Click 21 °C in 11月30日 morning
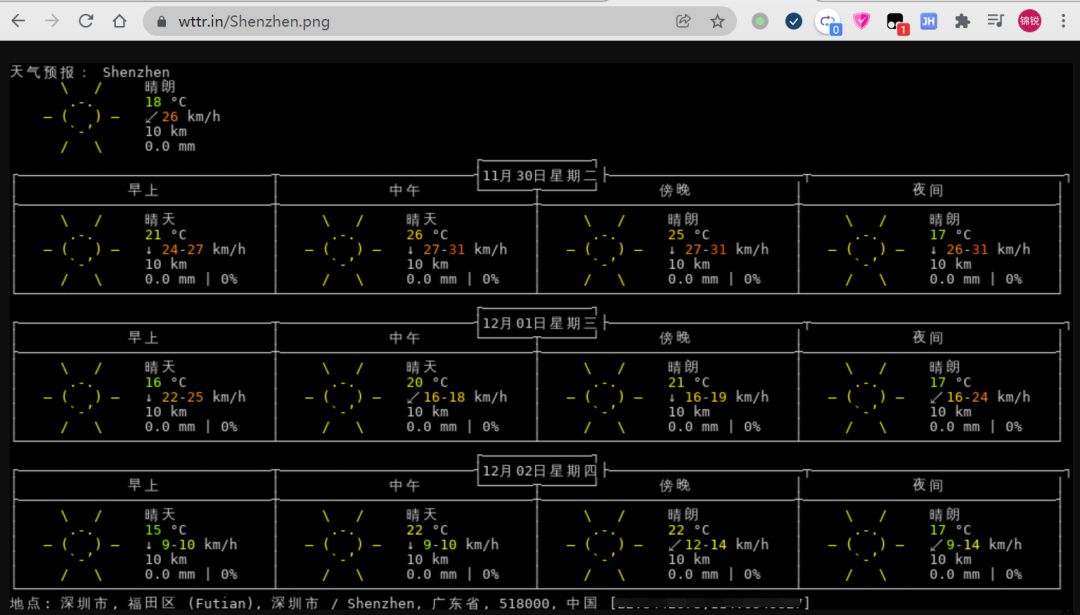The height and width of the screenshot is (615, 1080). (165, 235)
